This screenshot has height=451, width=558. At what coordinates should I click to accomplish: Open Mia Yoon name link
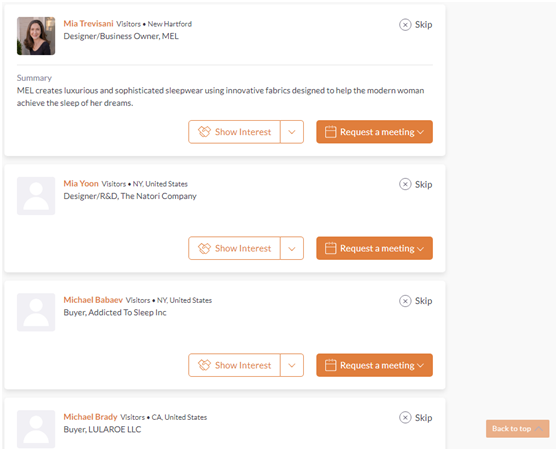point(81,184)
